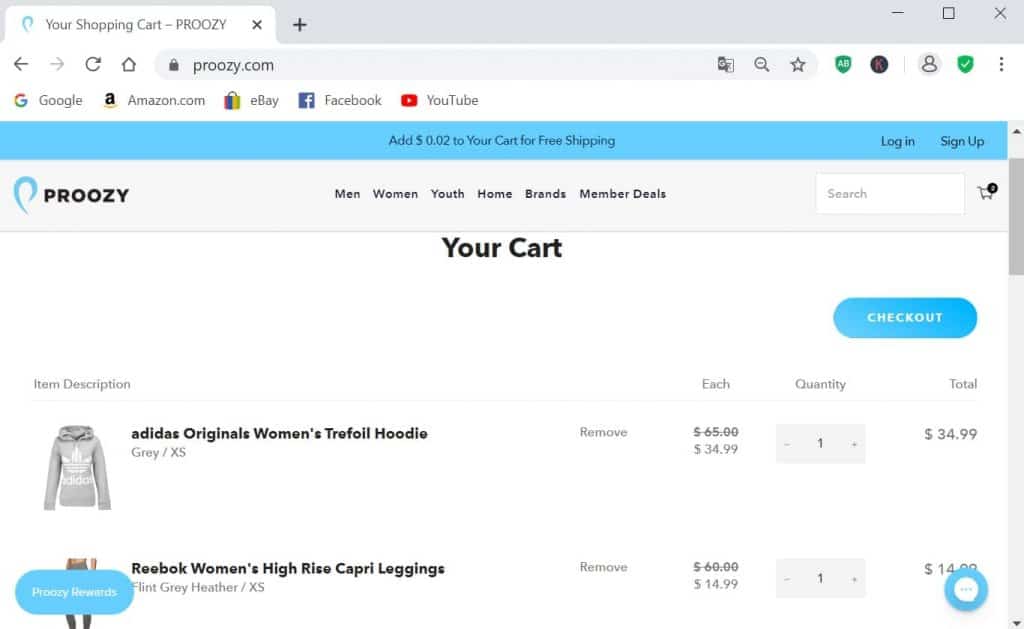Bookmark this page with the star icon
This screenshot has height=629, width=1024.
tap(797, 65)
